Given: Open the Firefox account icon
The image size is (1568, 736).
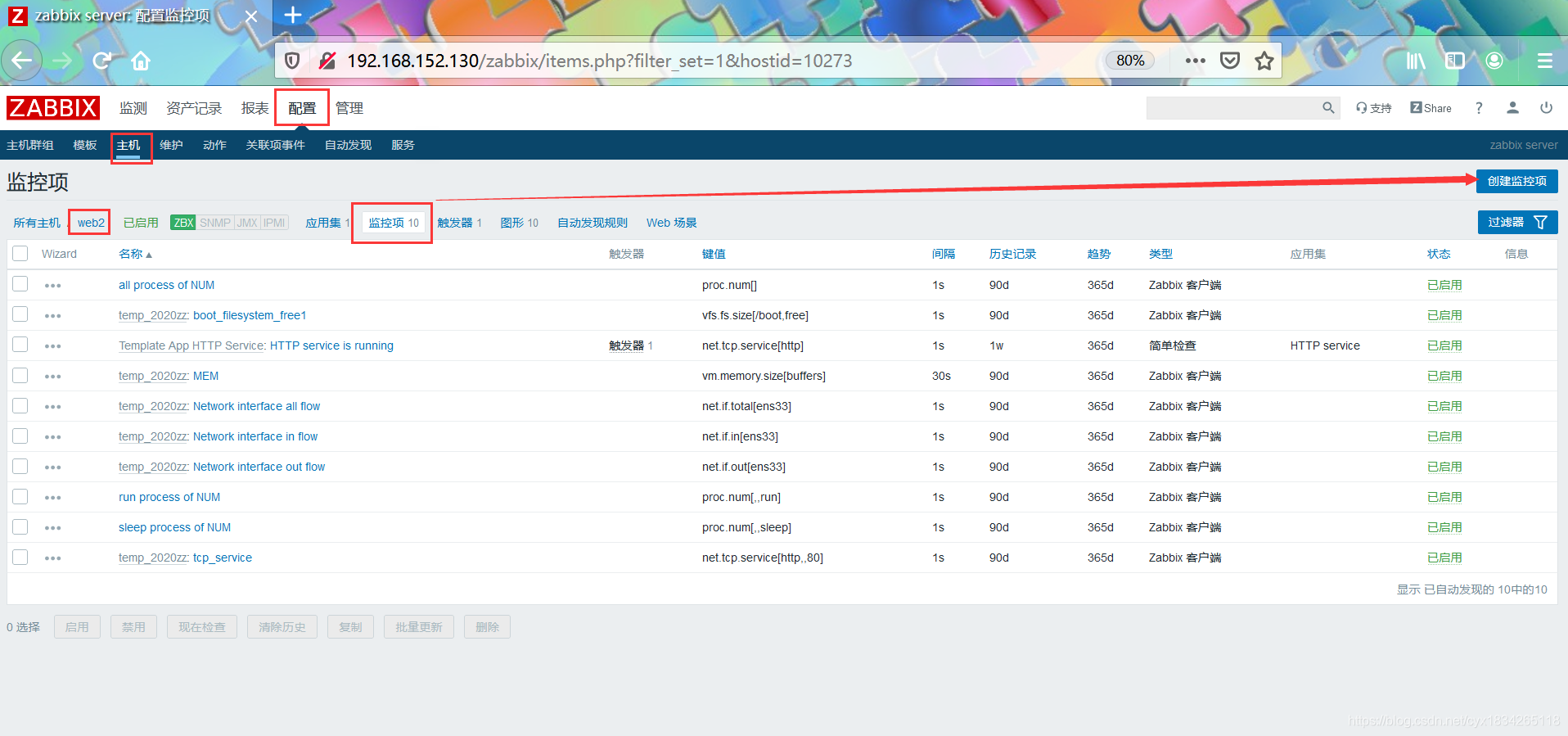Looking at the screenshot, I should pyautogui.click(x=1494, y=61).
